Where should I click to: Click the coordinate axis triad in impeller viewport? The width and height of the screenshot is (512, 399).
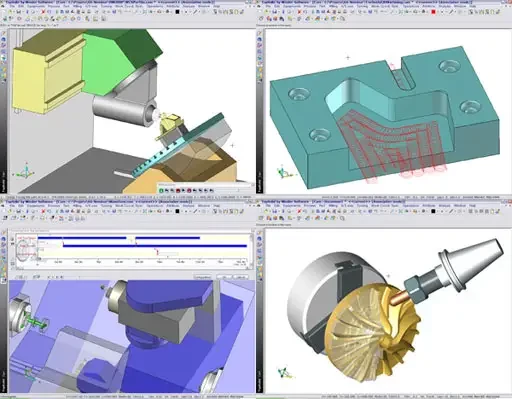[x=284, y=372]
